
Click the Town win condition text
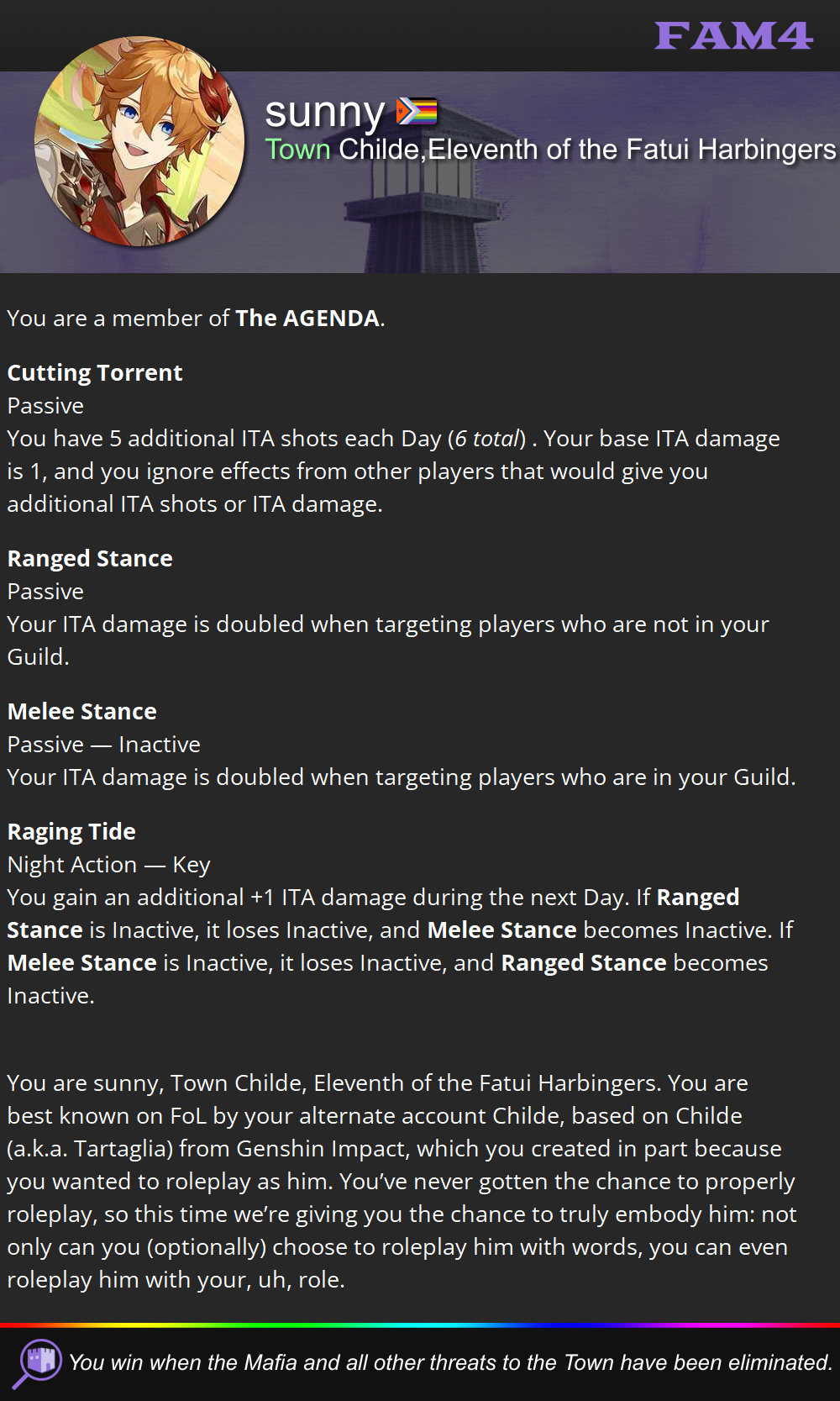click(450, 1362)
